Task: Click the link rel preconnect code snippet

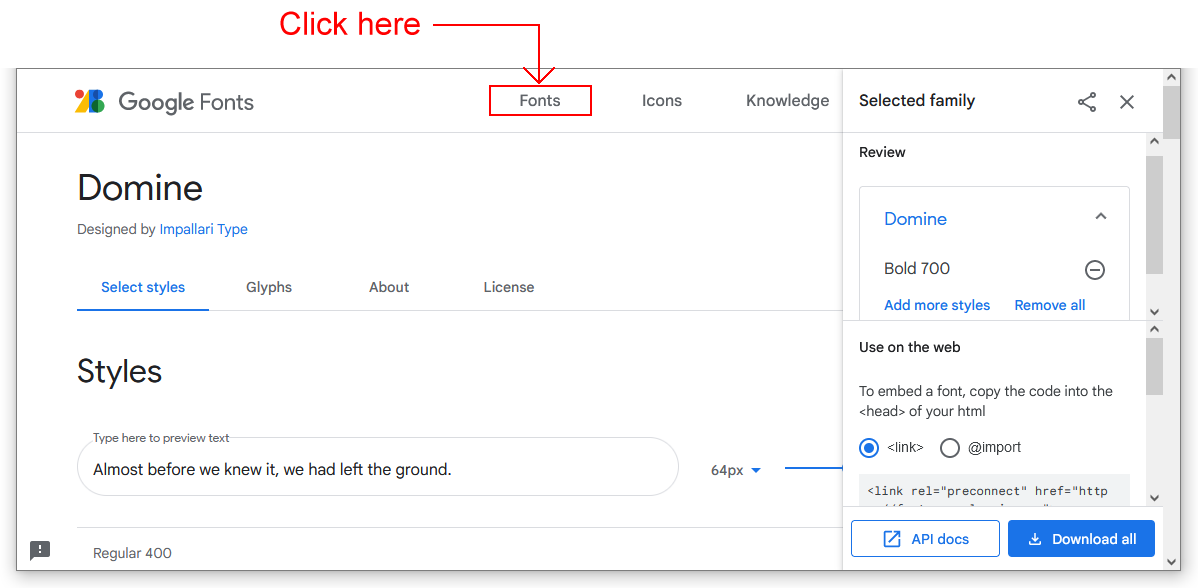Action: [994, 490]
